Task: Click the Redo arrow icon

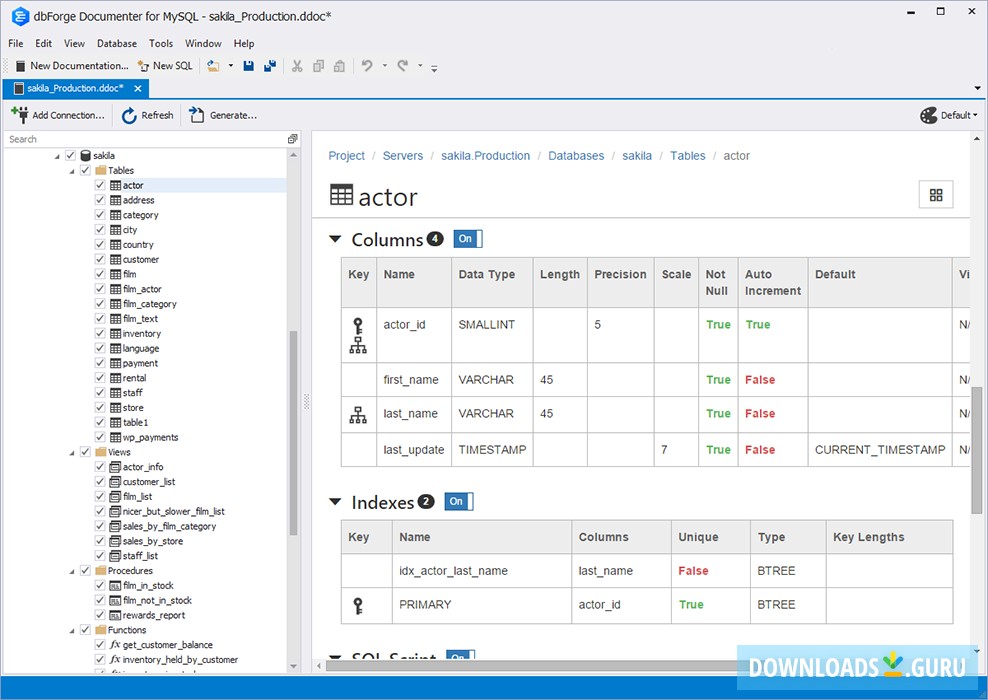Action: pyautogui.click(x=403, y=65)
